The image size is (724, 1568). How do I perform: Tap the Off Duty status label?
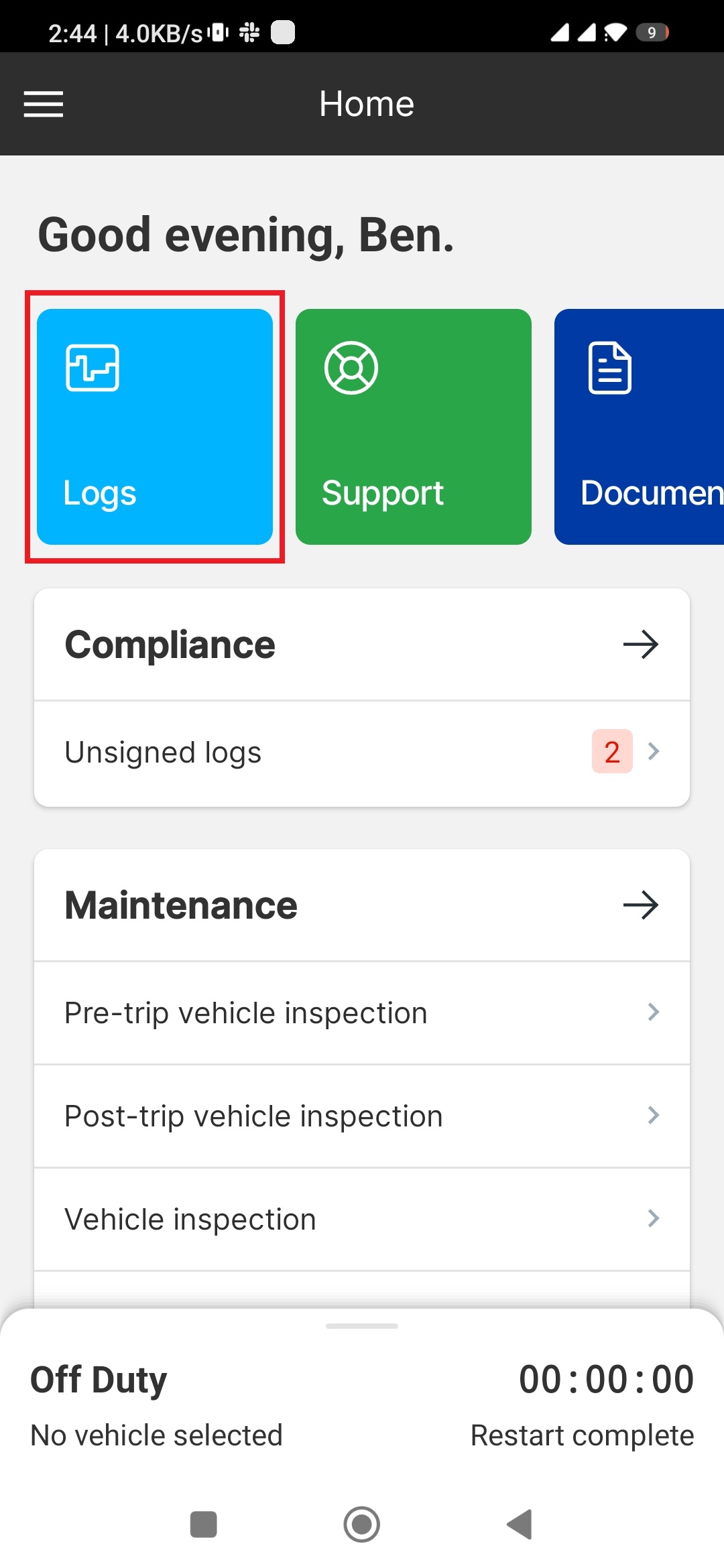pyautogui.click(x=98, y=1378)
